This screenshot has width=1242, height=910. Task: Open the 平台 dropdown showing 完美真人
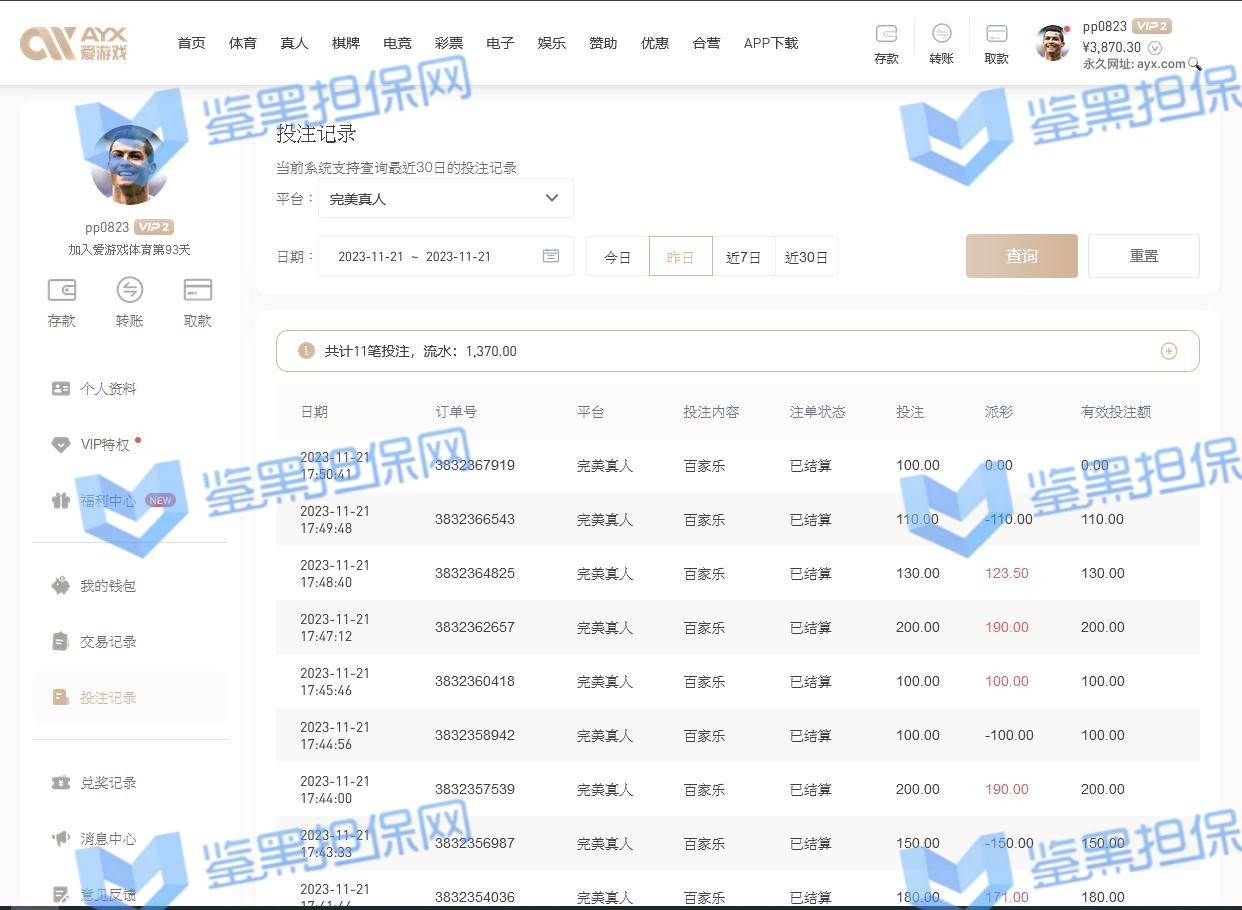(x=446, y=198)
